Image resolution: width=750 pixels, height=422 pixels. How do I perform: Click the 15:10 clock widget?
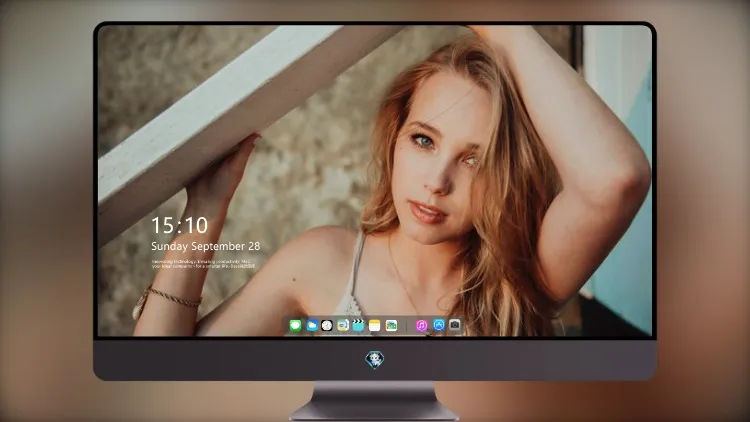(x=180, y=225)
